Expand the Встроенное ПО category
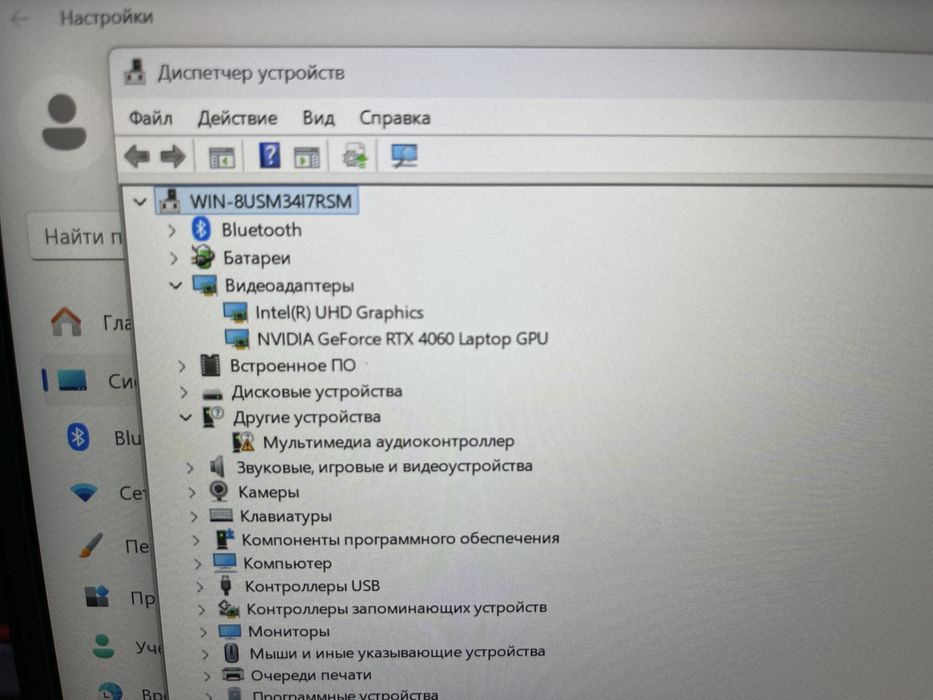 pos(182,366)
